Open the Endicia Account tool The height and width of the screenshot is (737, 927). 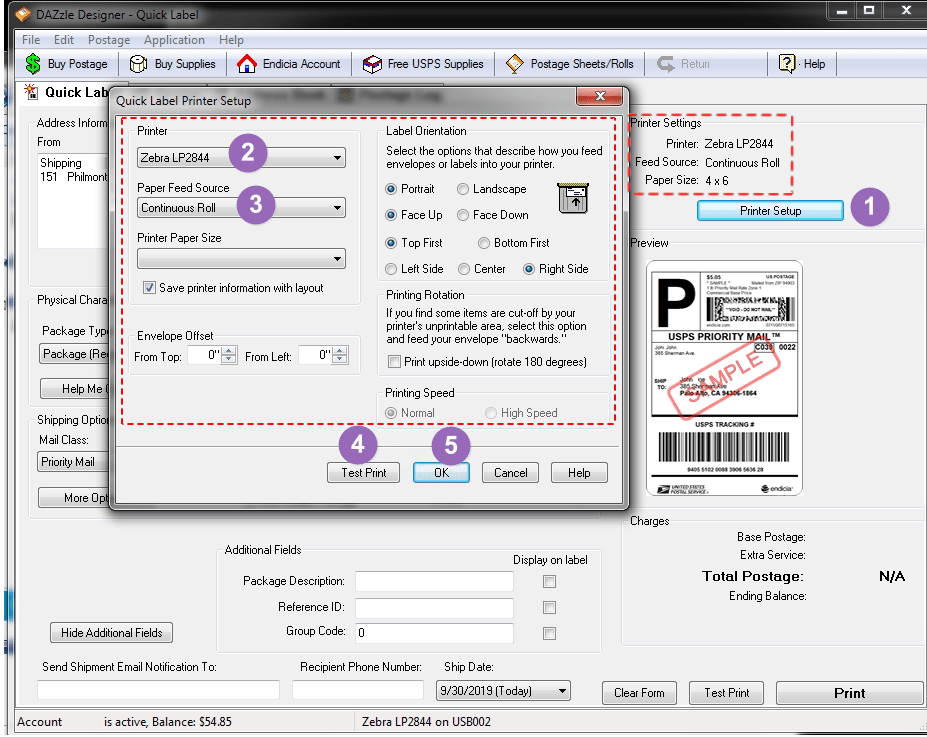(x=289, y=63)
